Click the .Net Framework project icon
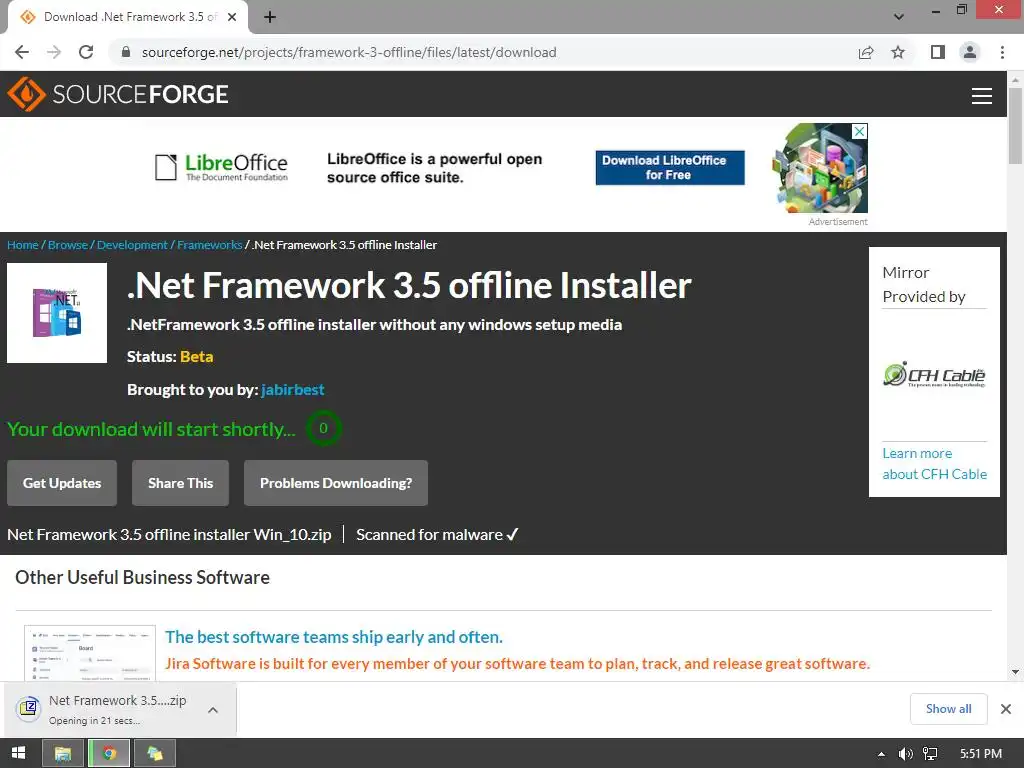The height and width of the screenshot is (768, 1024). click(57, 313)
